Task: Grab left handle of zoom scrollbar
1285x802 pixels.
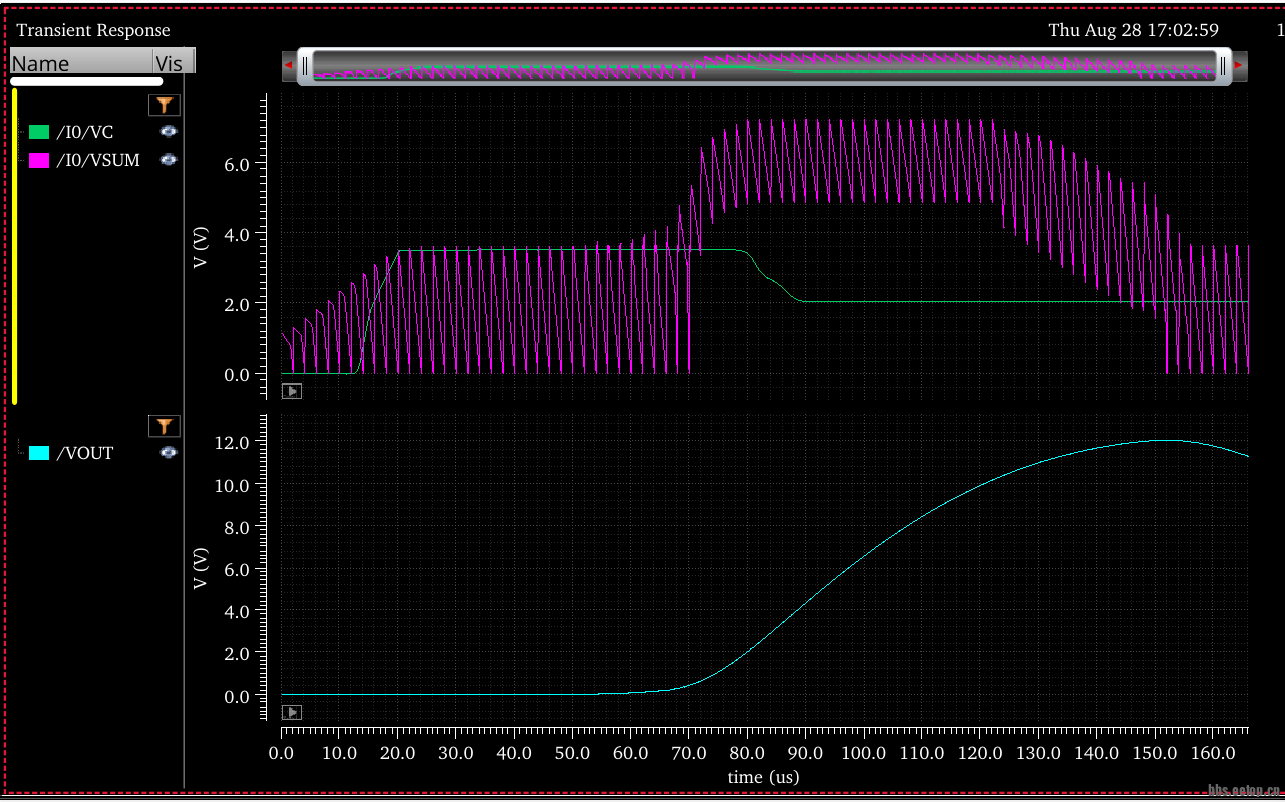Action: tap(306, 66)
